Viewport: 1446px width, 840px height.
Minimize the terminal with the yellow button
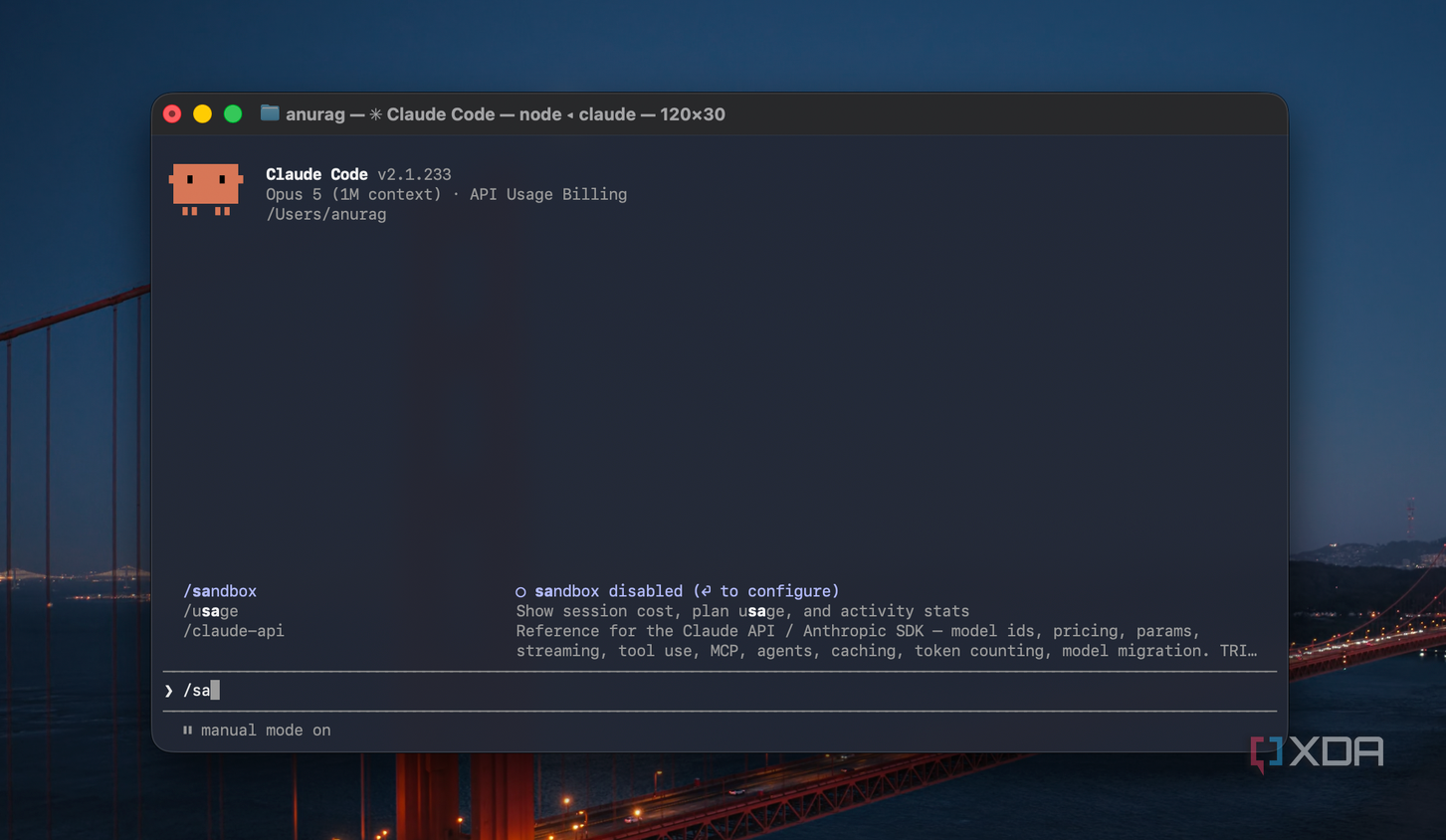point(202,114)
